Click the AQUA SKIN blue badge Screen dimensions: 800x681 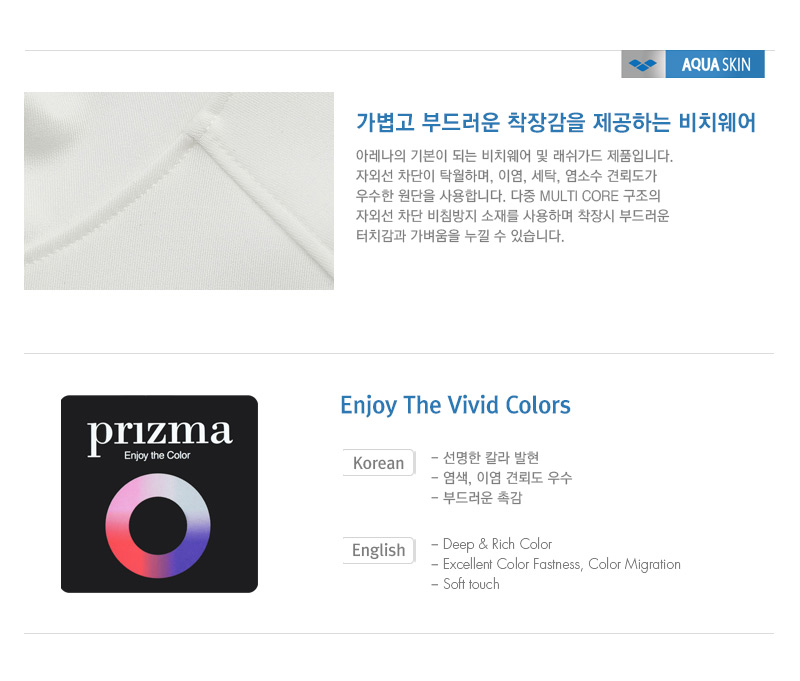[x=715, y=64]
